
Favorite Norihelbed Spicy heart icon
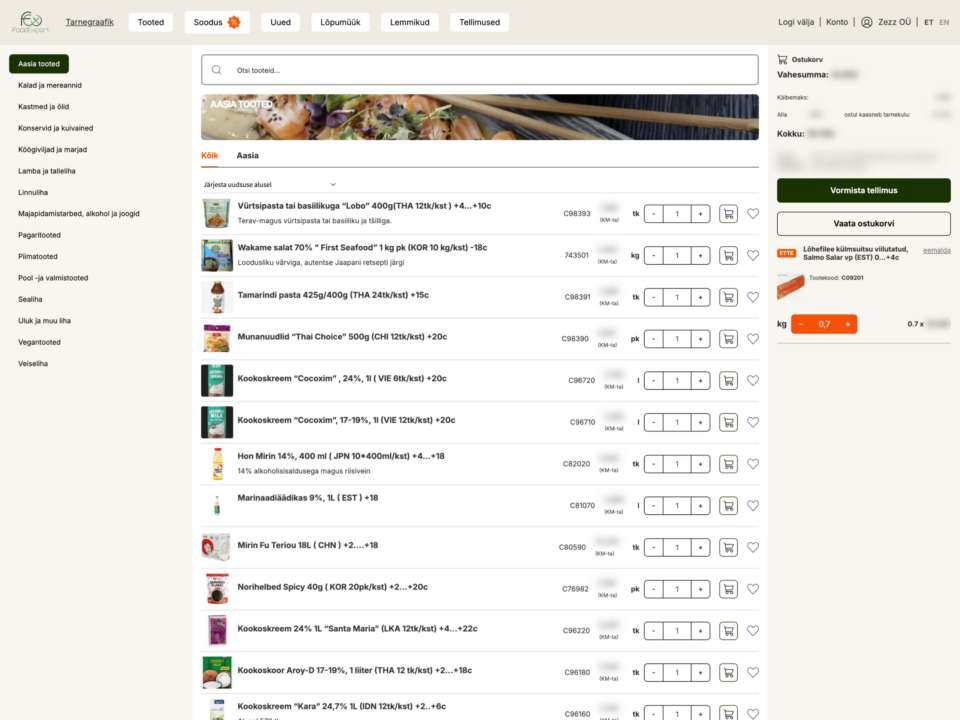(753, 589)
